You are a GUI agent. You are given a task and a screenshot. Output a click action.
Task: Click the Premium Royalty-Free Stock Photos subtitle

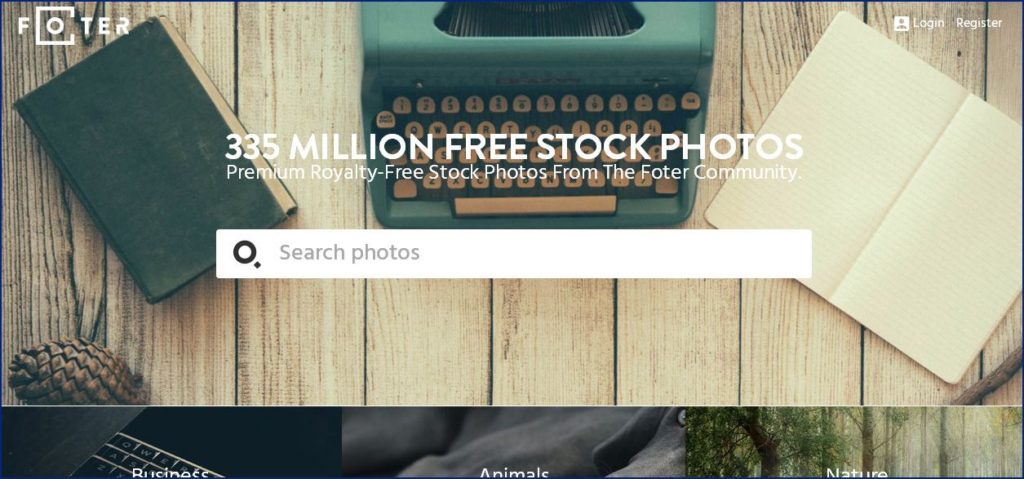point(514,173)
